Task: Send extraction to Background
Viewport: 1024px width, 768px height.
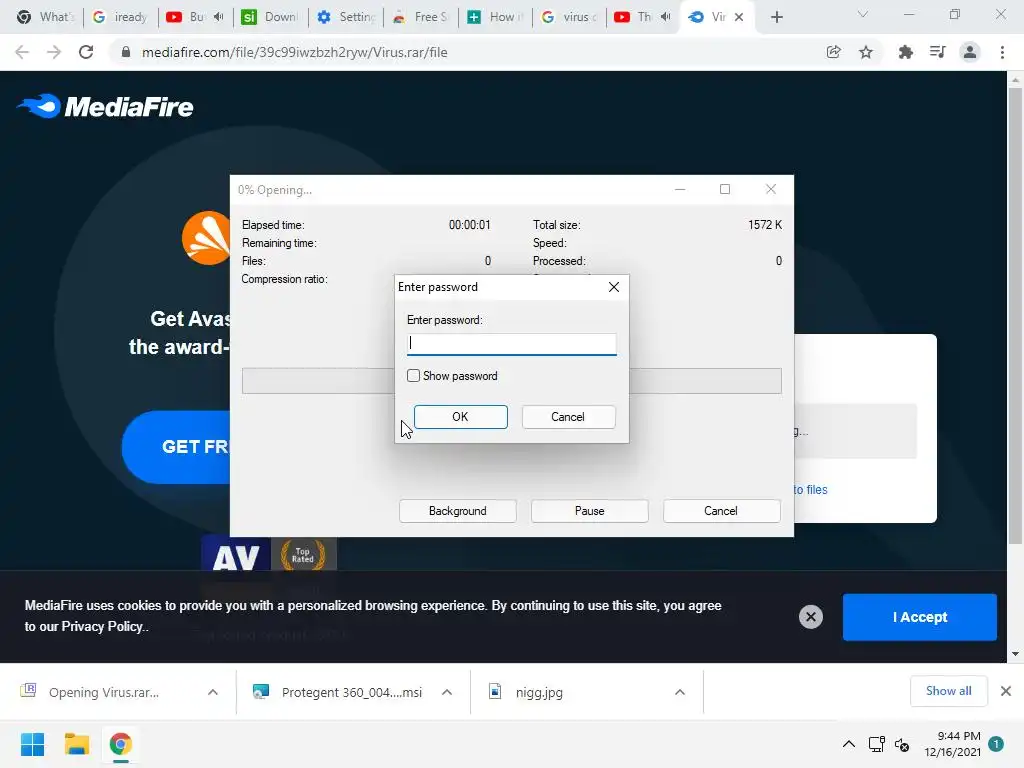Action: (458, 511)
